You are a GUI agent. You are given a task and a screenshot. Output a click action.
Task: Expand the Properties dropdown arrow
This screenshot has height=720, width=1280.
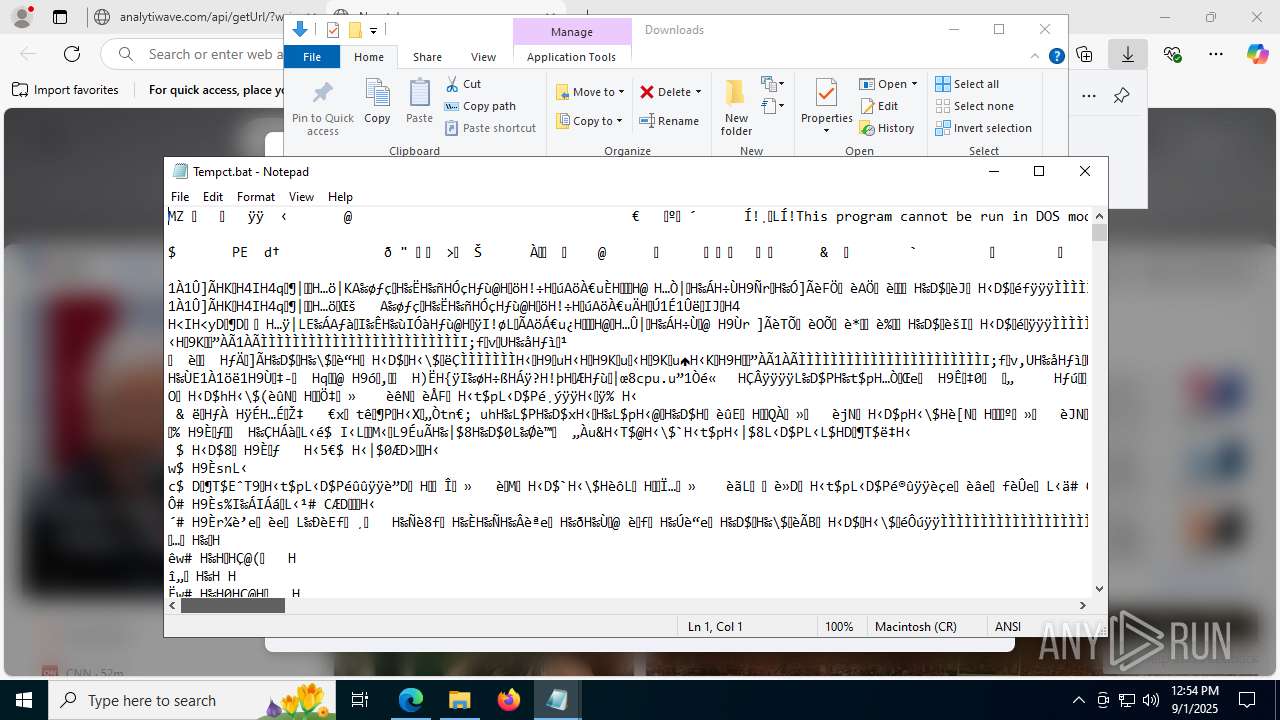point(826,131)
